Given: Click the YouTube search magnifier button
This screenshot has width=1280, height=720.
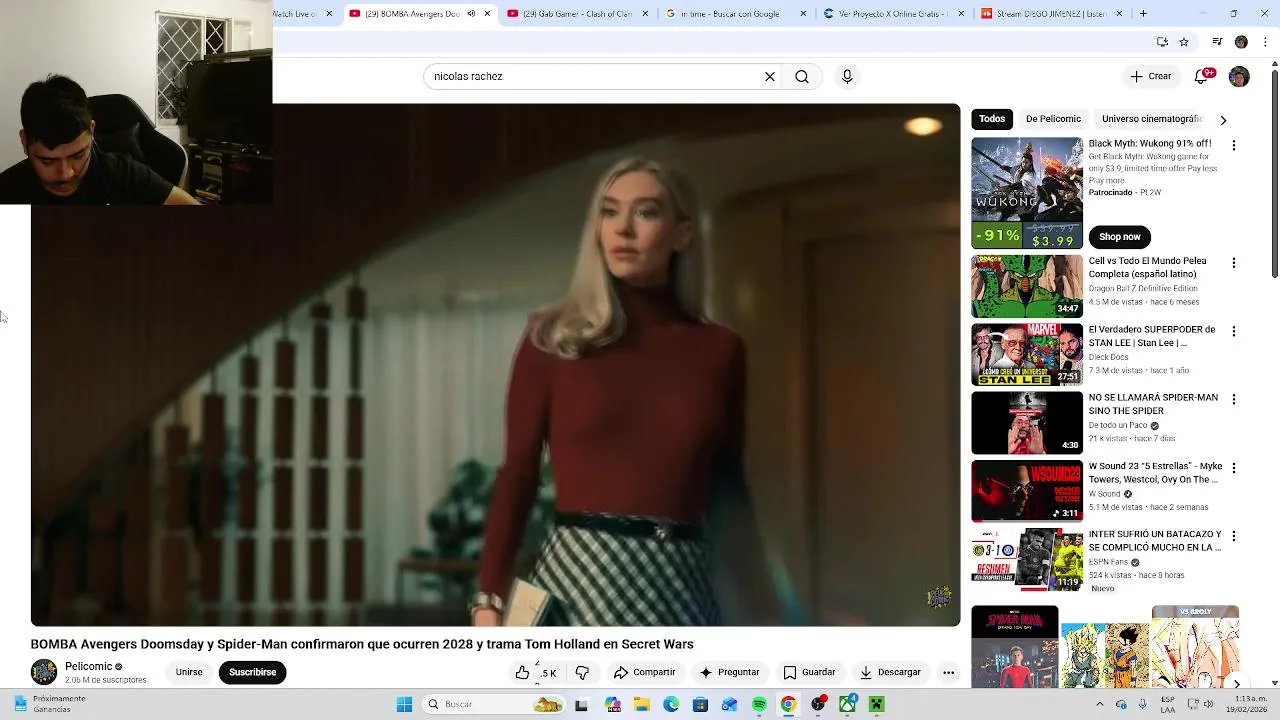Looking at the screenshot, I should pyautogui.click(x=802, y=76).
